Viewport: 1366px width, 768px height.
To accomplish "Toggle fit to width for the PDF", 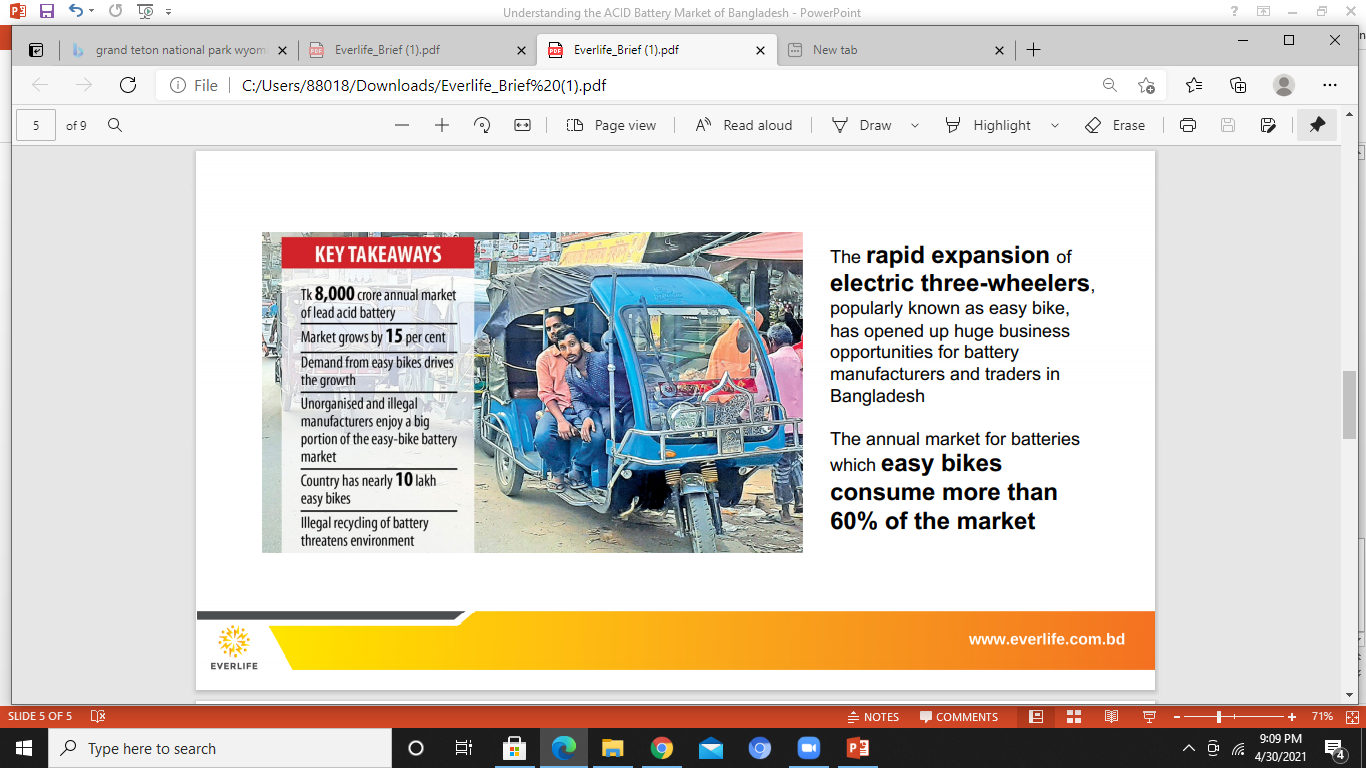I will pyautogui.click(x=522, y=125).
